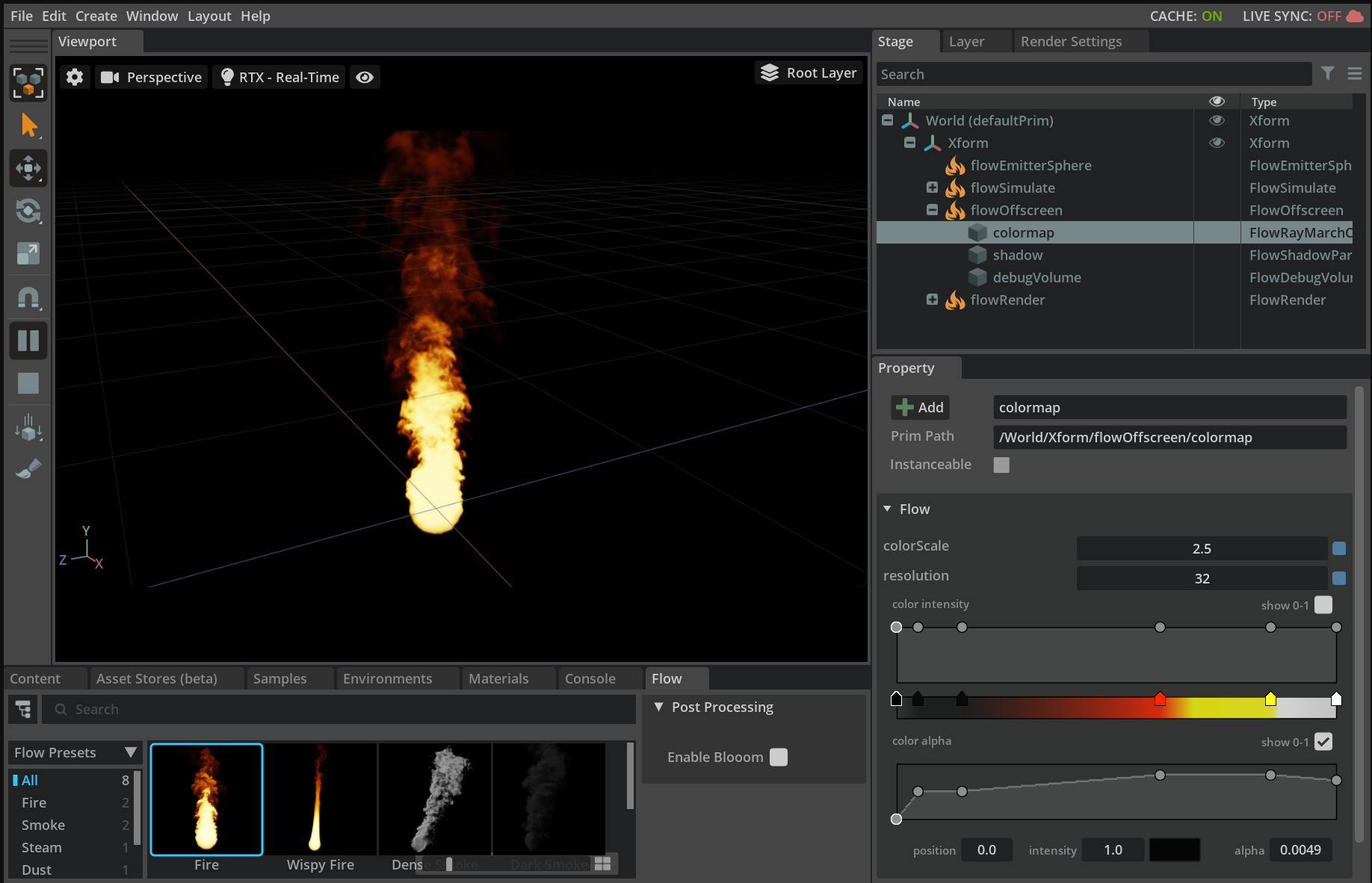Open Stage panel hamburger options menu

tap(1355, 73)
